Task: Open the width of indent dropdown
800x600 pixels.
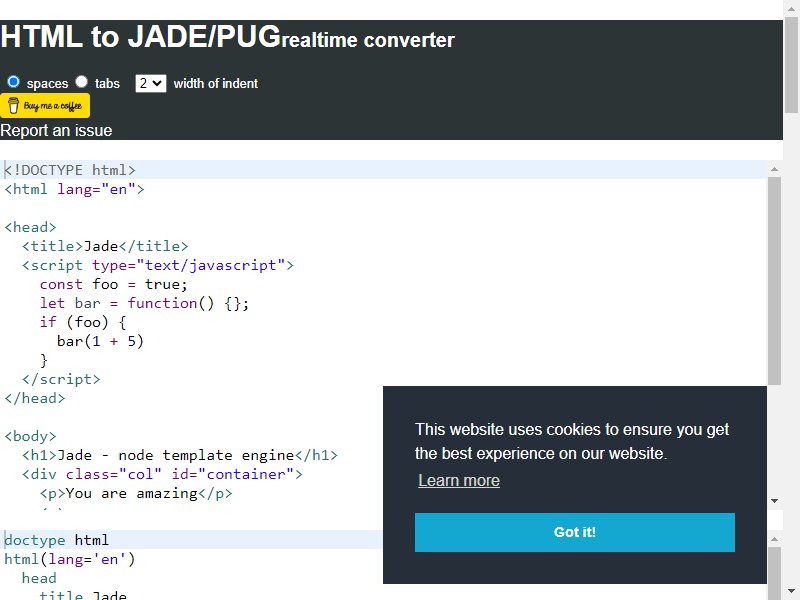Action: [x=151, y=83]
